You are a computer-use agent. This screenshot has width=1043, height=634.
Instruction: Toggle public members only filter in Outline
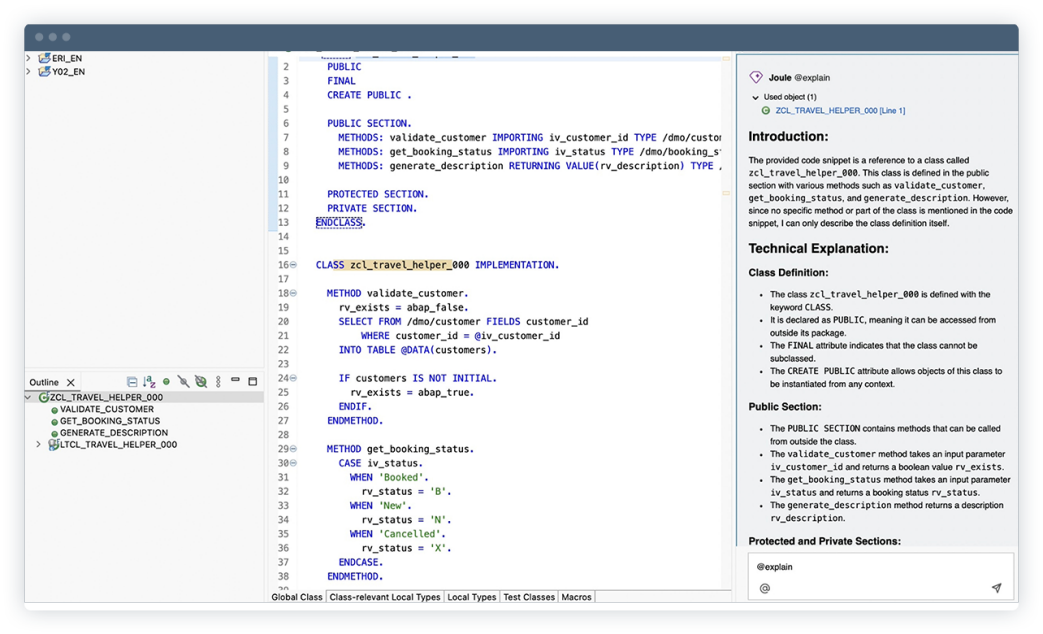pyautogui.click(x=166, y=381)
